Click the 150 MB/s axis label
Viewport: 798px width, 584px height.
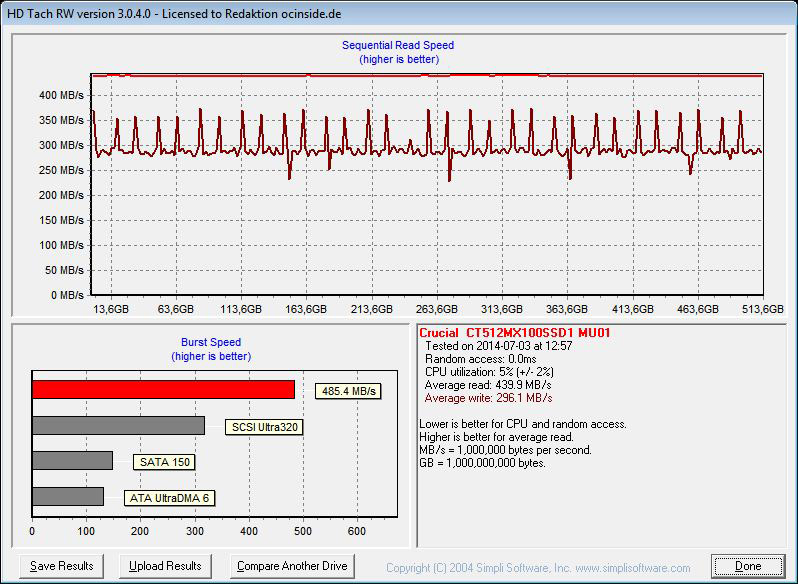tap(62, 220)
